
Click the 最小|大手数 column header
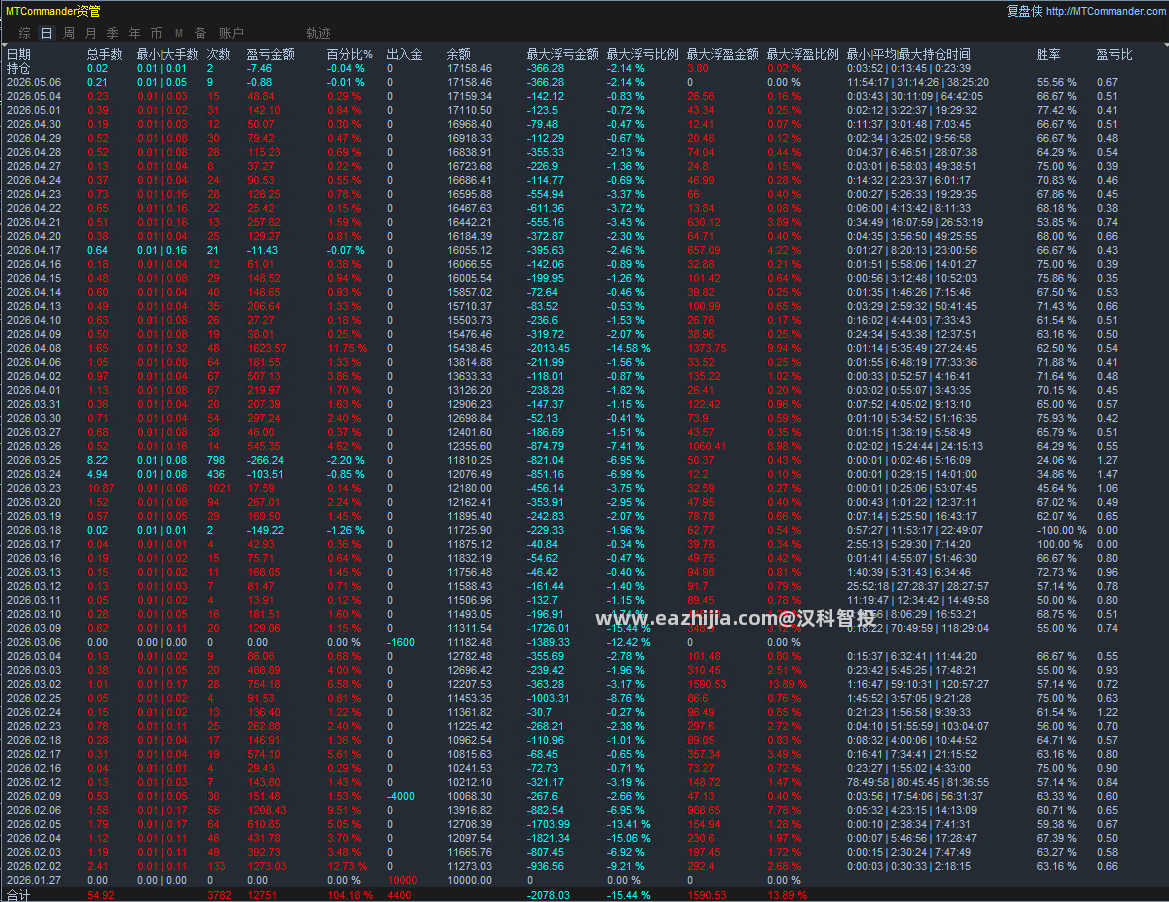click(167, 54)
